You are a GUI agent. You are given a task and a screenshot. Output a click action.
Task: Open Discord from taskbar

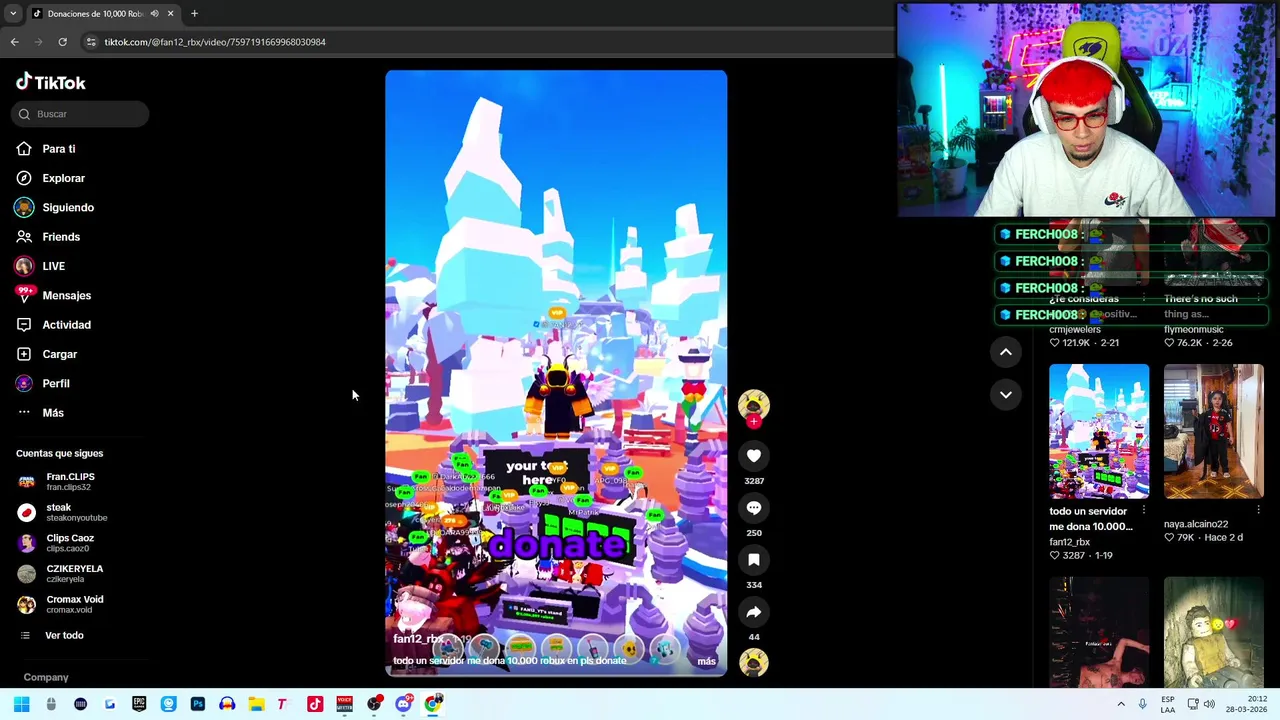[x=403, y=704]
